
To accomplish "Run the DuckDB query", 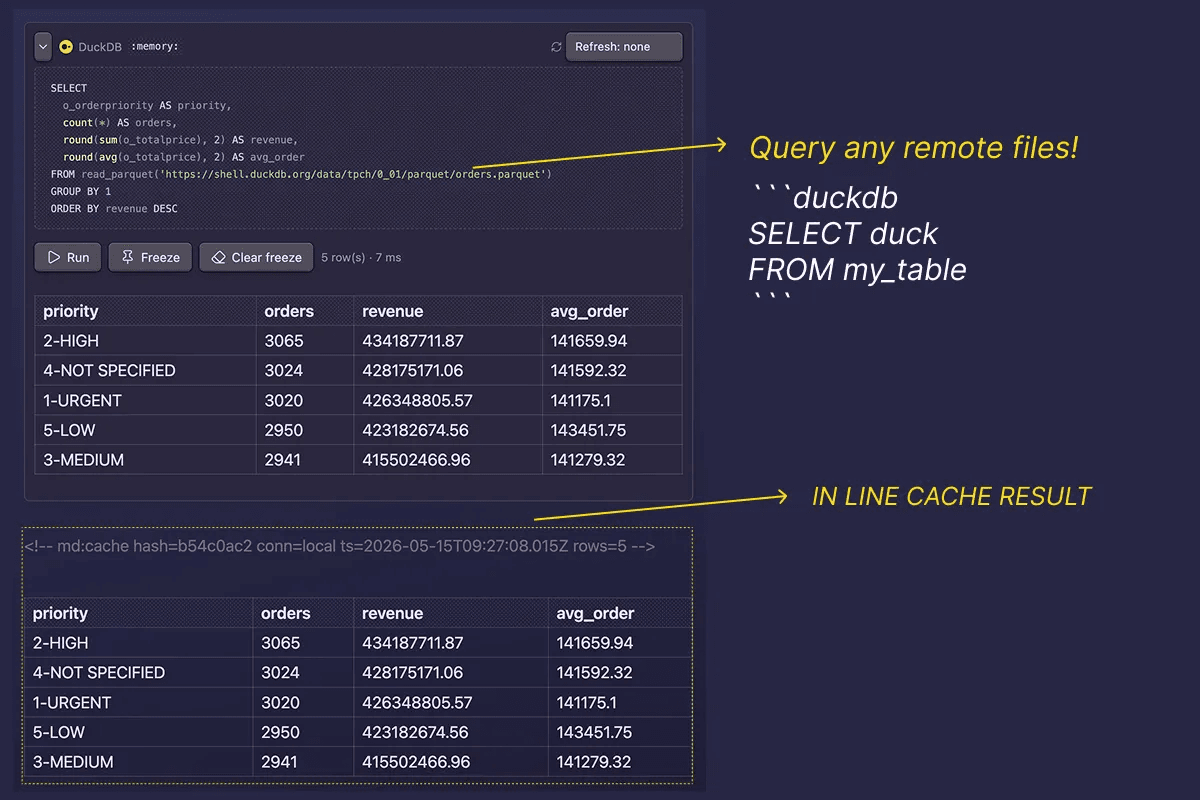I will click(x=67, y=257).
